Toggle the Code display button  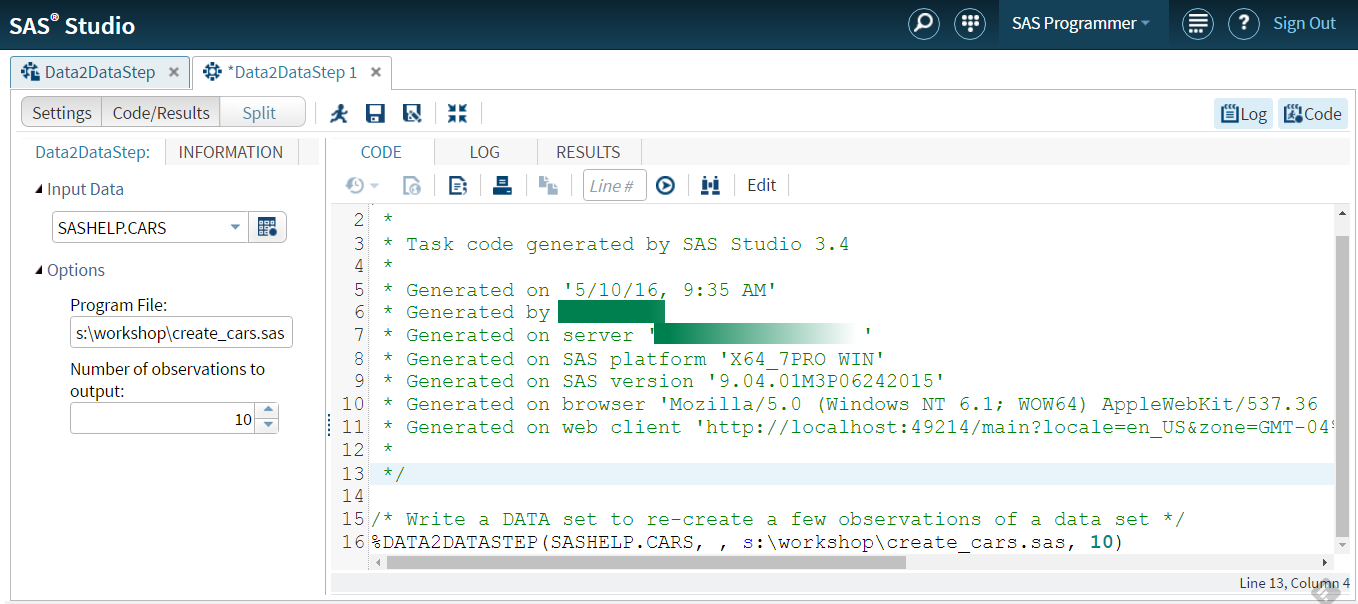1312,114
